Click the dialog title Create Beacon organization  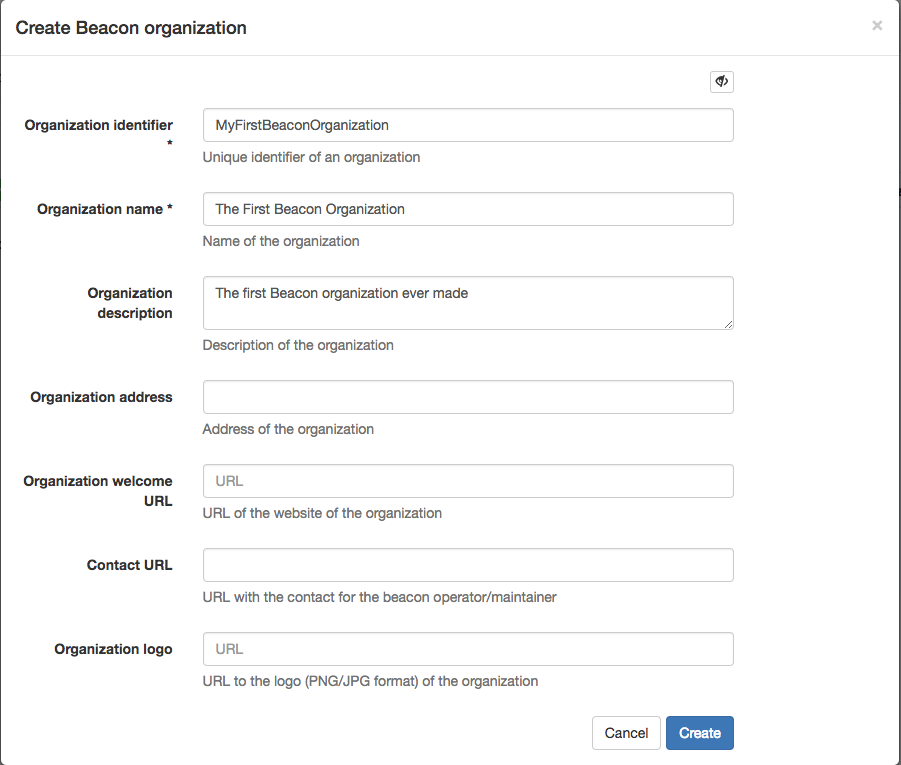(131, 28)
